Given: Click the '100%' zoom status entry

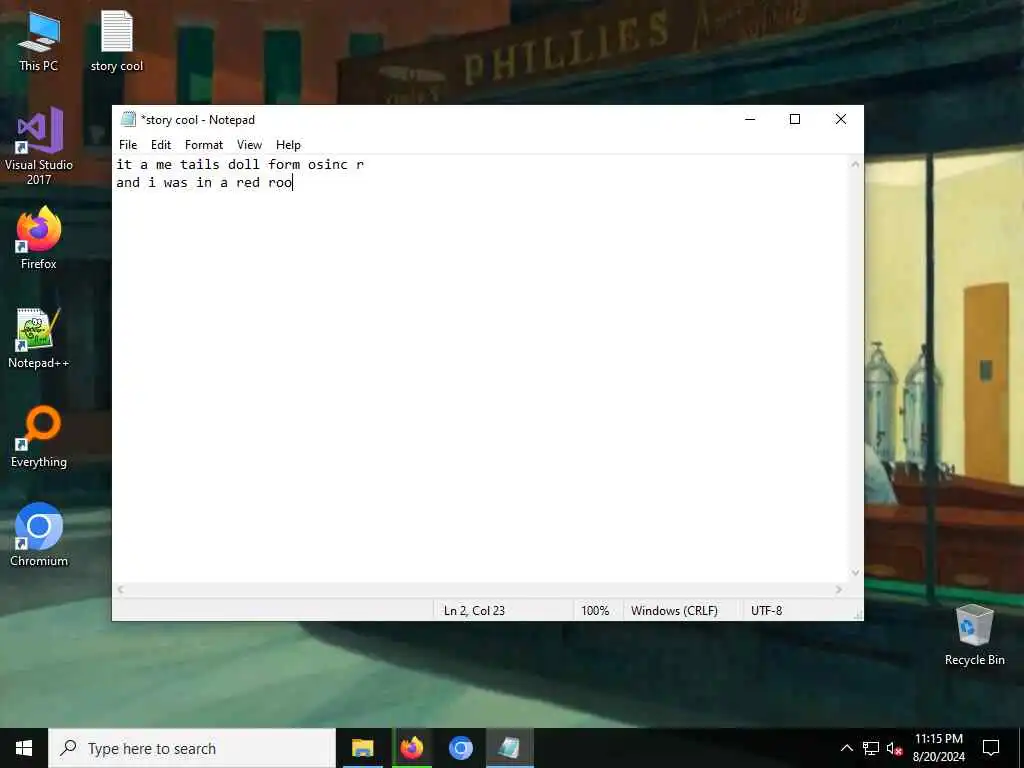Looking at the screenshot, I should coord(595,611).
